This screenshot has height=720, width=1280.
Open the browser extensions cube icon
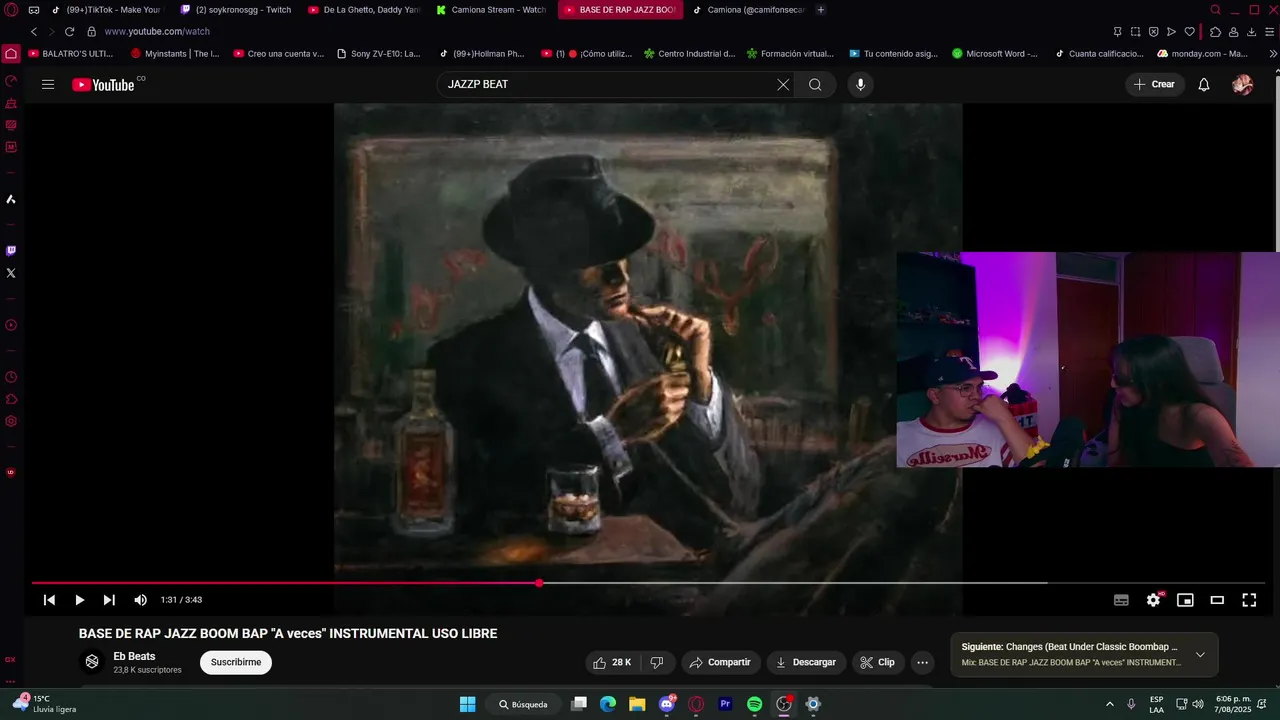tap(1215, 32)
